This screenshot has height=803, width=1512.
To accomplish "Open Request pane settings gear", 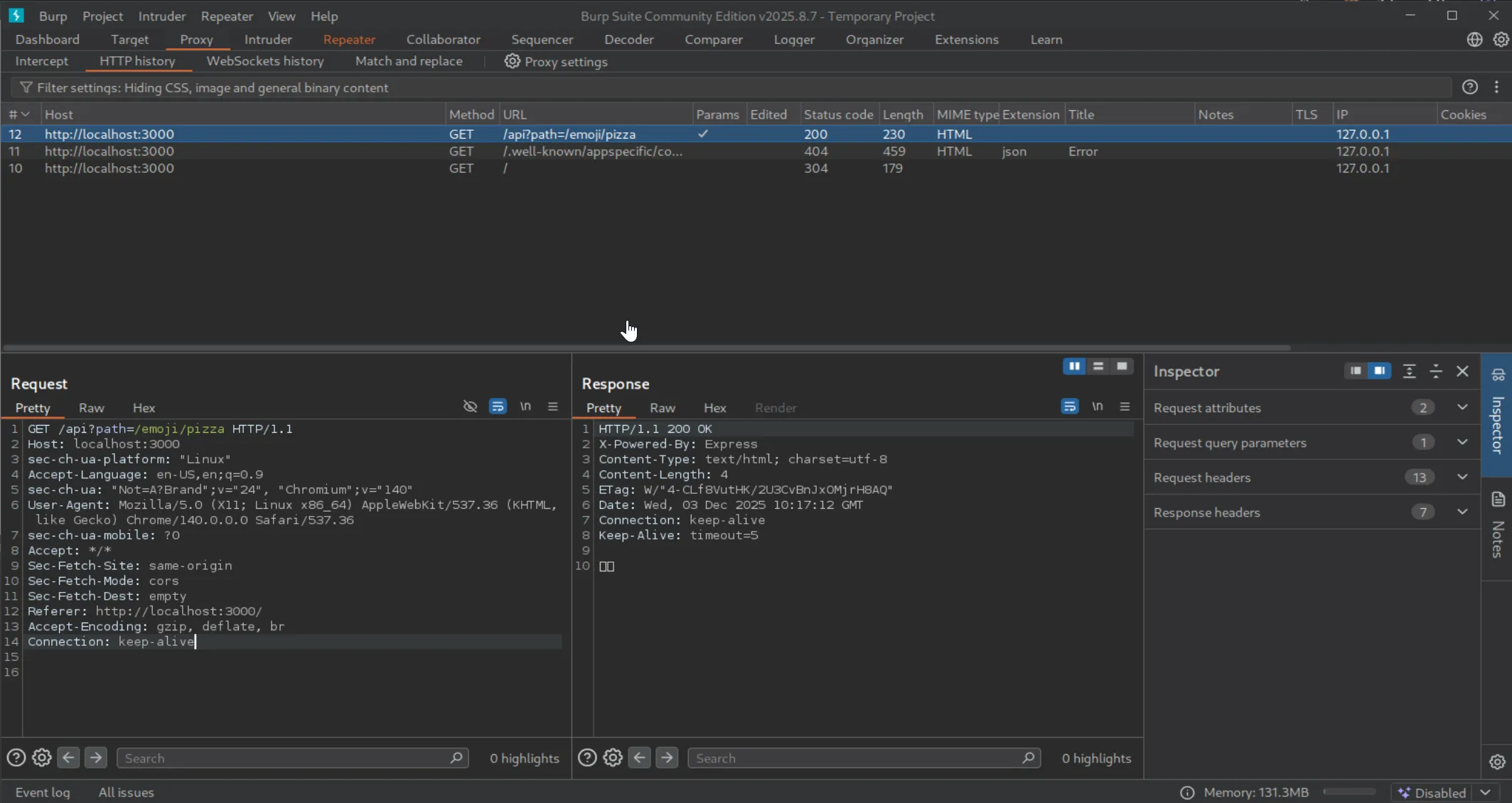I will click(42, 758).
